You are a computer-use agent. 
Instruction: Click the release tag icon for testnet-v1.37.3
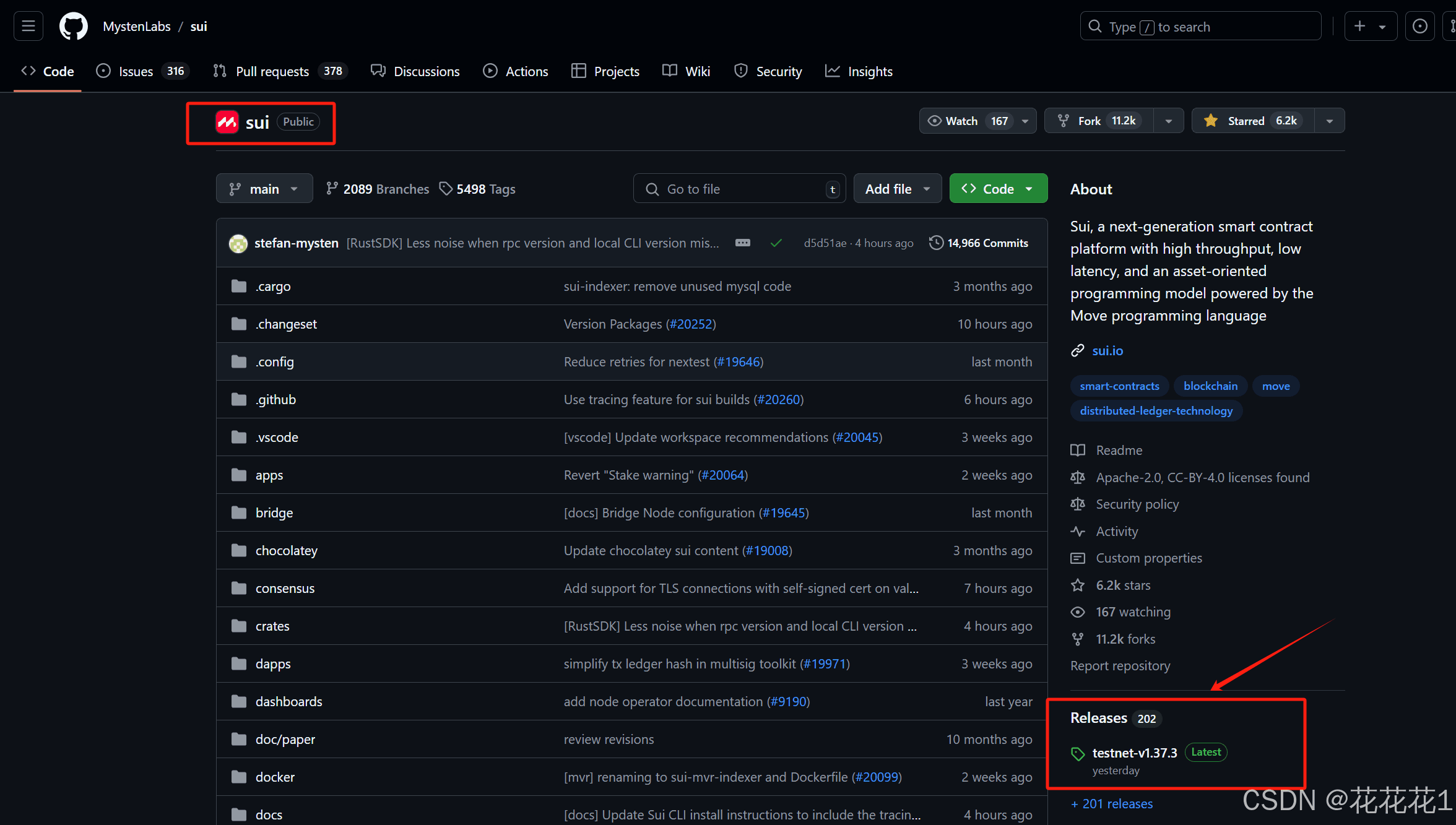click(1078, 753)
